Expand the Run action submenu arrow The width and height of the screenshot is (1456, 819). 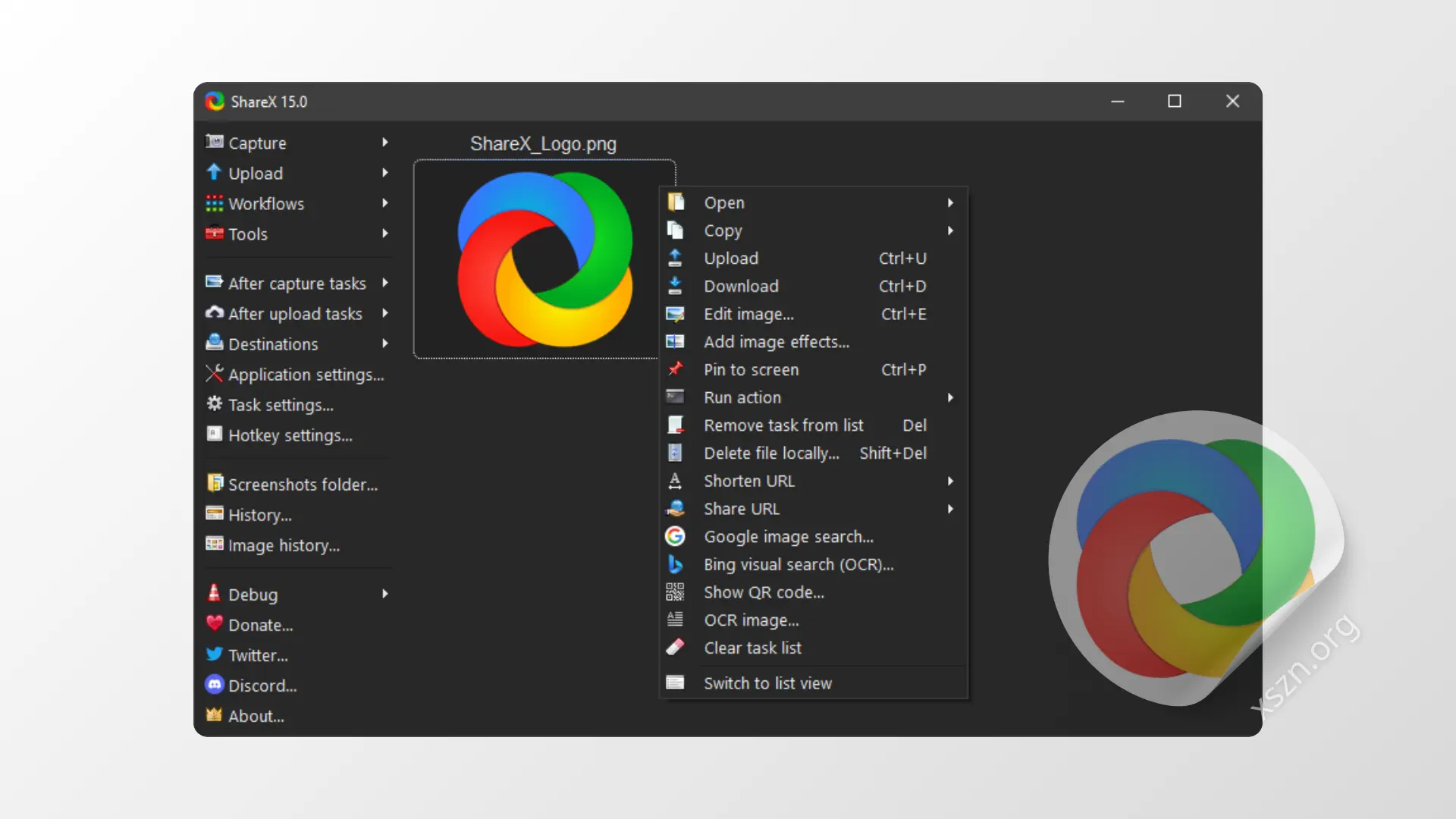coord(950,397)
